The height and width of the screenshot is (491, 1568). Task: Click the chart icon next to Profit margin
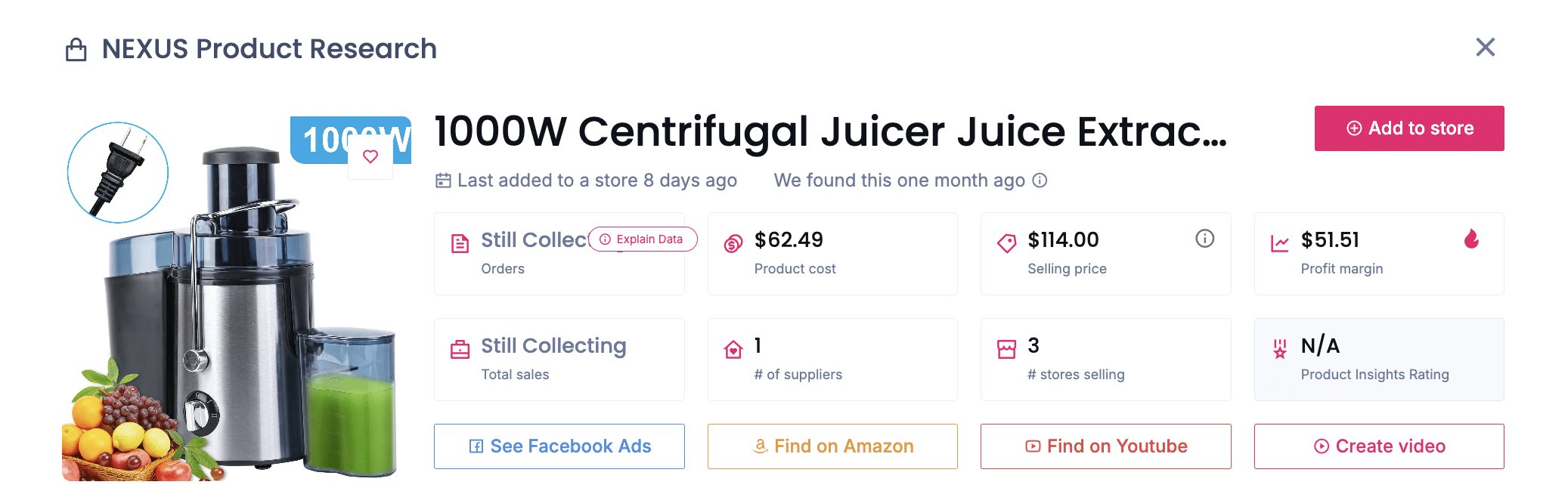(x=1278, y=242)
